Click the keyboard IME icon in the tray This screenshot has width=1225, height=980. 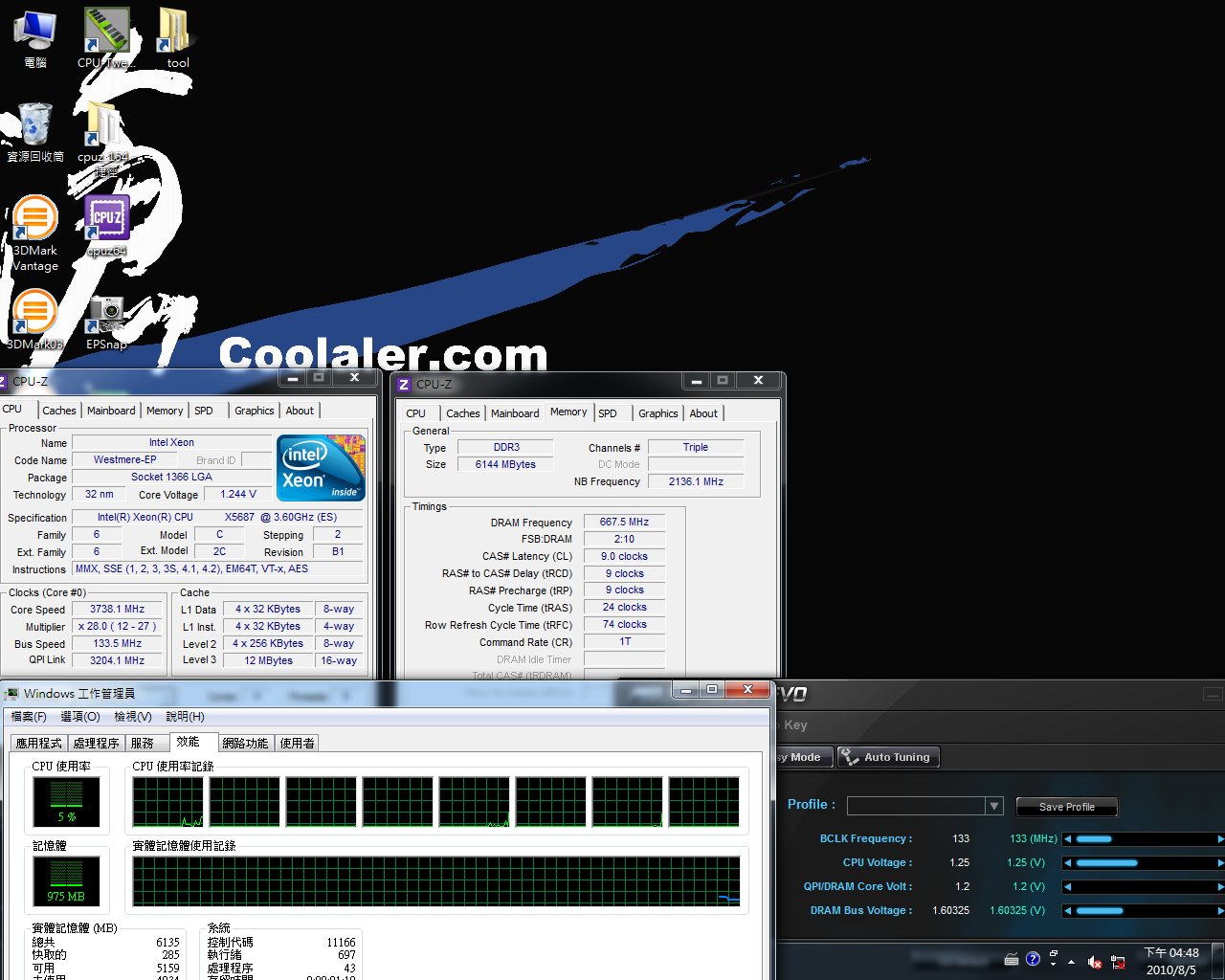(1012, 960)
